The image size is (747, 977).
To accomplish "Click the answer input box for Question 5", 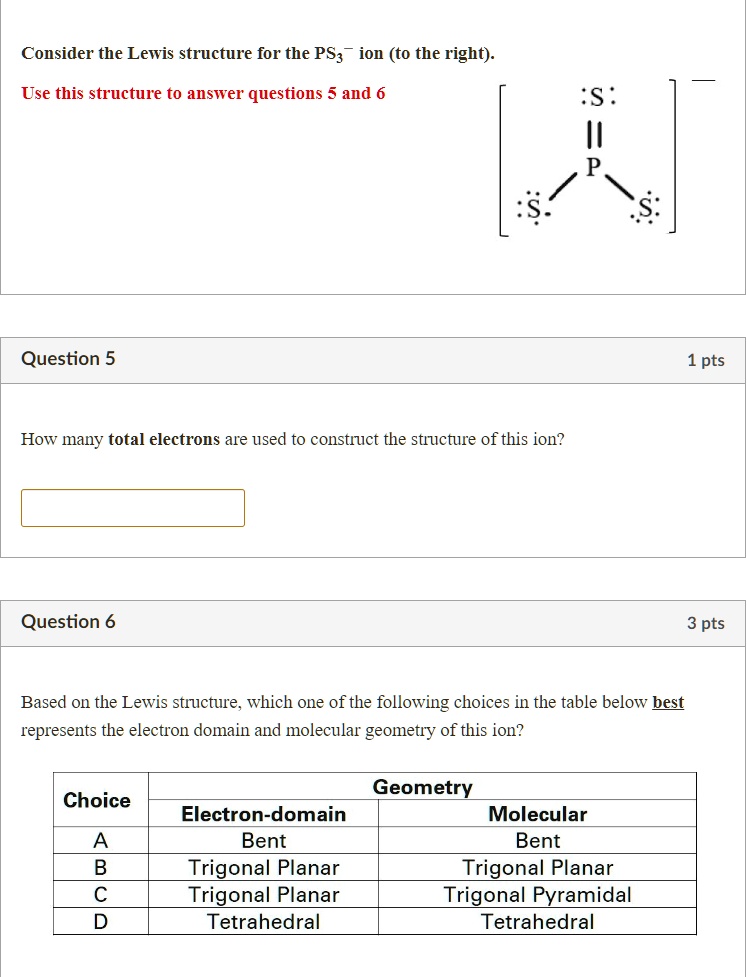I will [132, 507].
